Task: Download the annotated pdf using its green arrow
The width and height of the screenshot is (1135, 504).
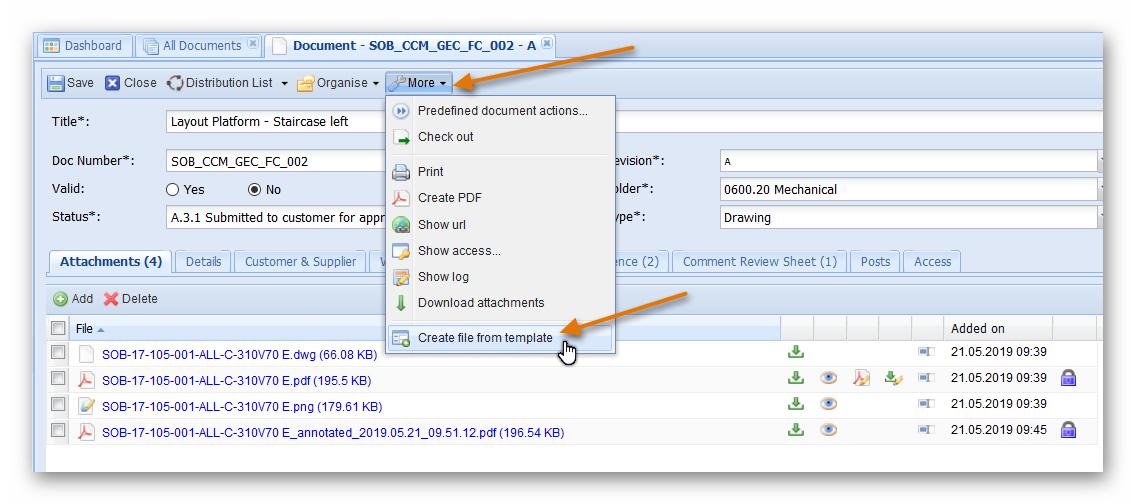Action: point(796,429)
